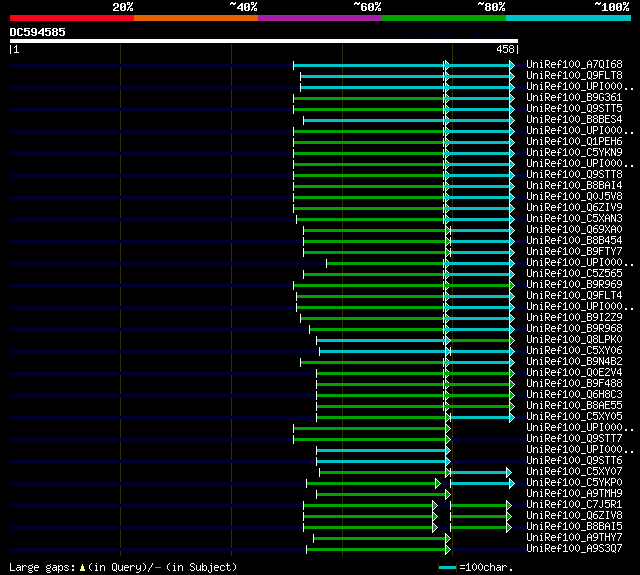Open hit UniRef100_Q1PEH6
Image resolution: width=640 pixels, height=575 pixels.
pos(574,142)
